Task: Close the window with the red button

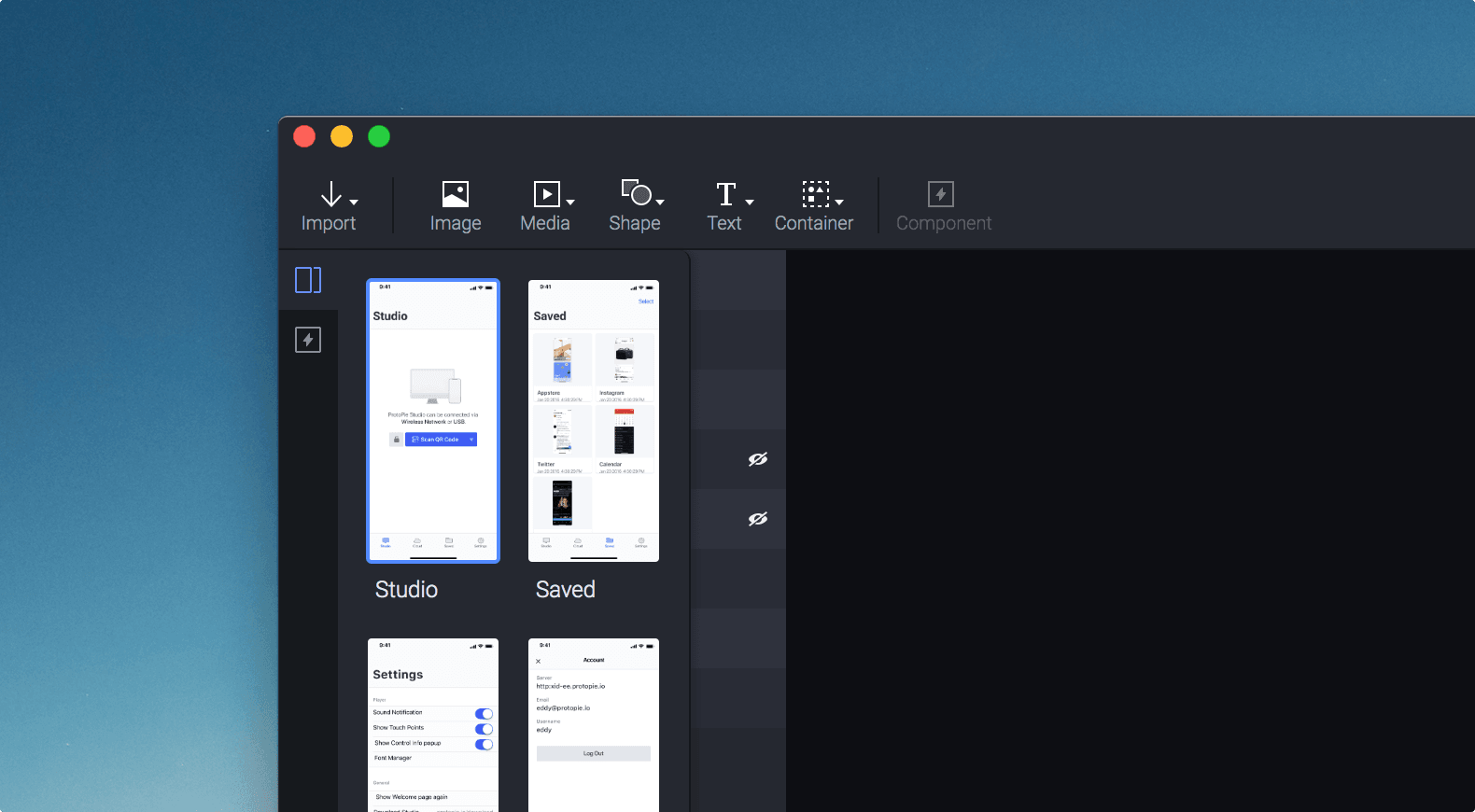Action: [x=304, y=136]
